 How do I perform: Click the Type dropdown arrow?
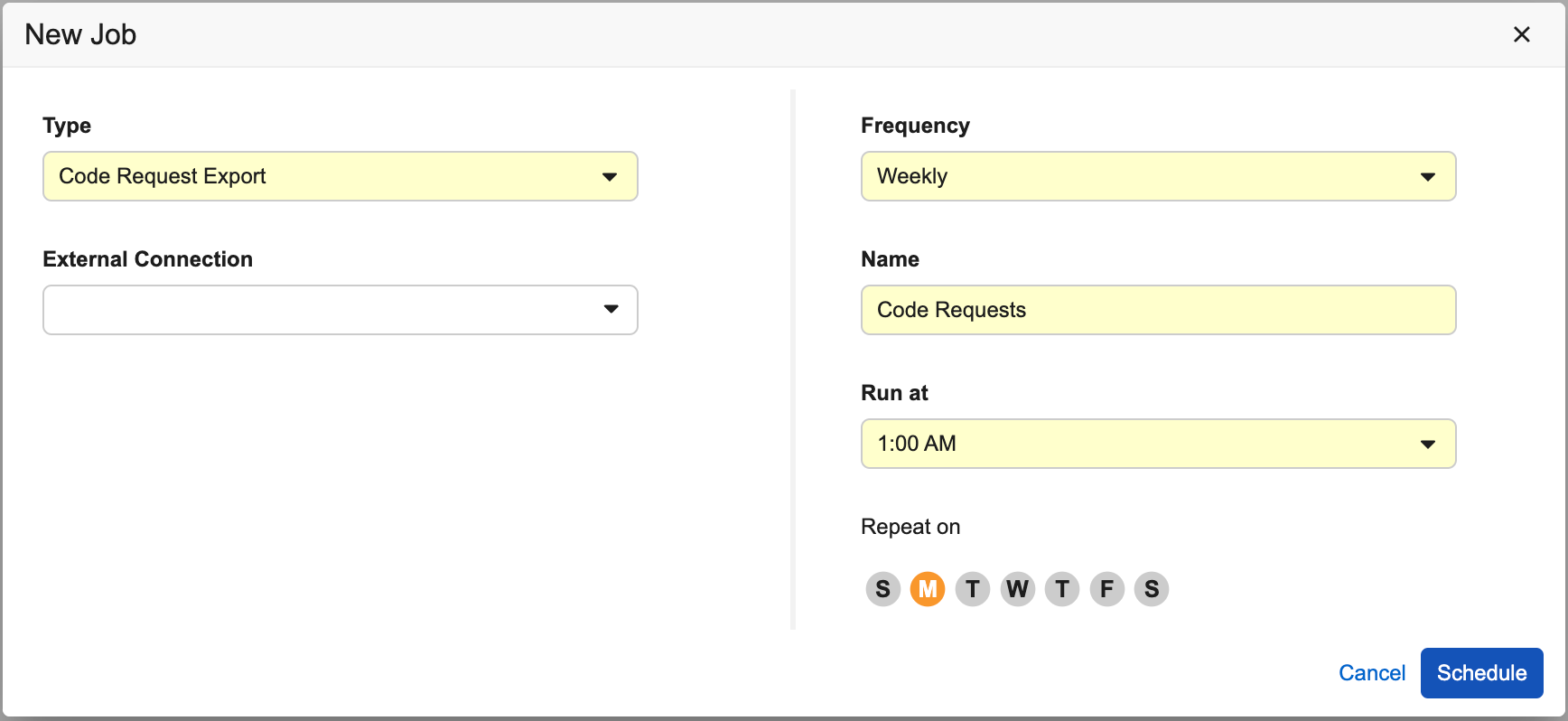coord(610,176)
